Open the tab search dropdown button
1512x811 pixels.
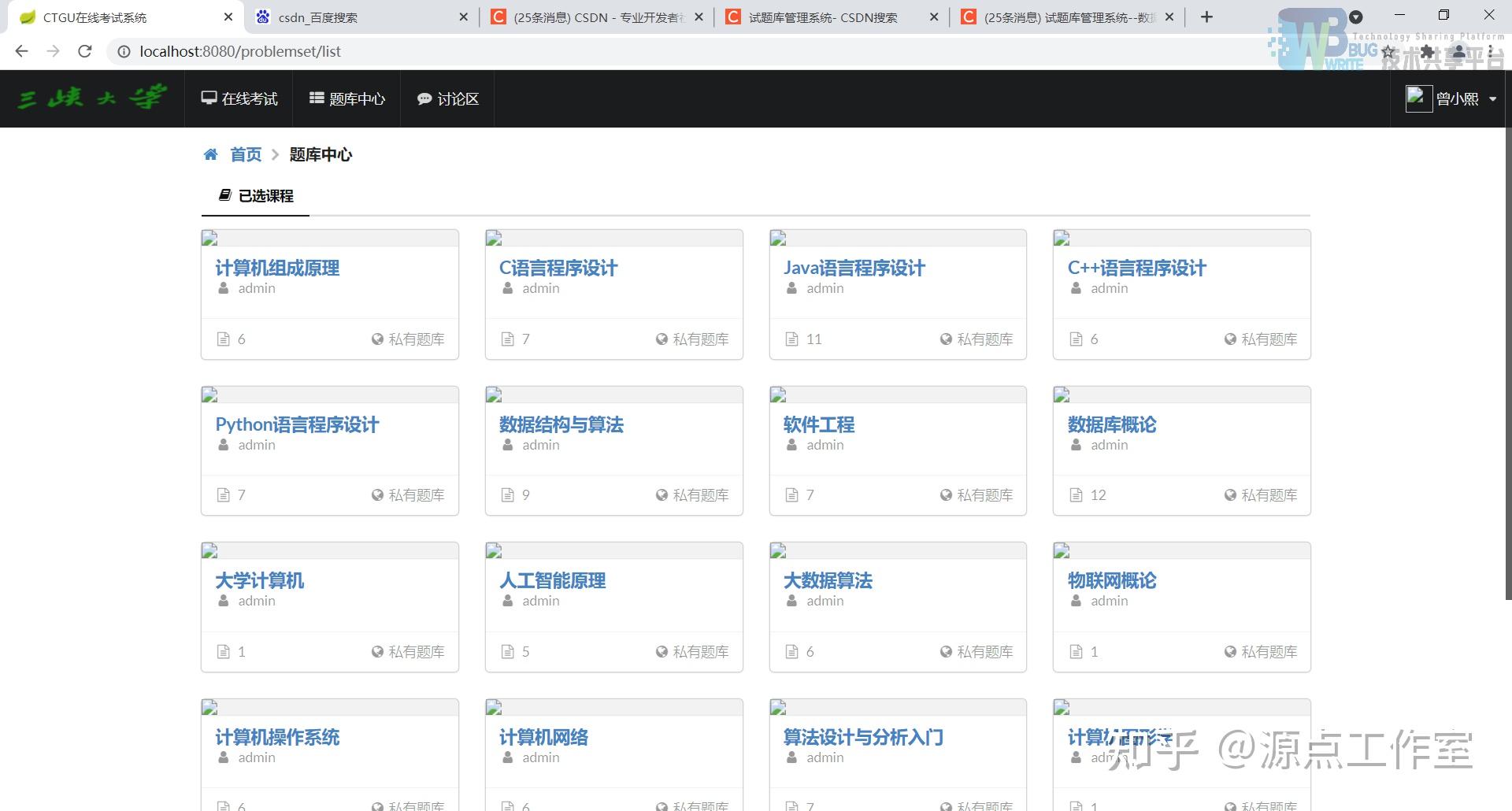(x=1356, y=17)
